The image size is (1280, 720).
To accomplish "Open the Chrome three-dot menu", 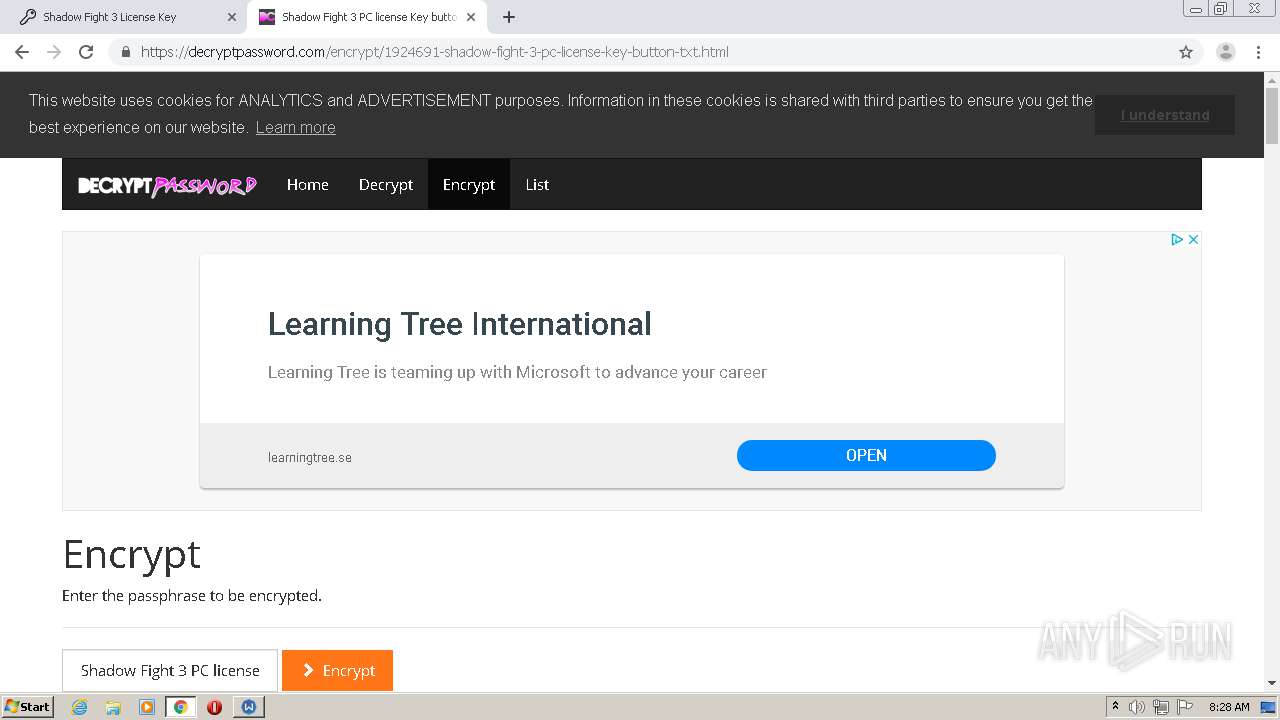I will 1258,52.
